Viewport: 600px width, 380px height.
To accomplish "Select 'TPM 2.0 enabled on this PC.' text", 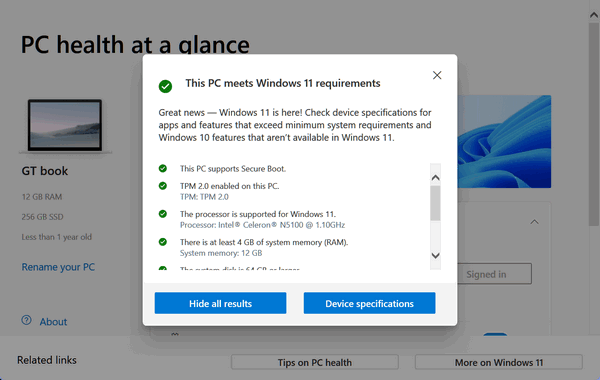I will (230, 186).
